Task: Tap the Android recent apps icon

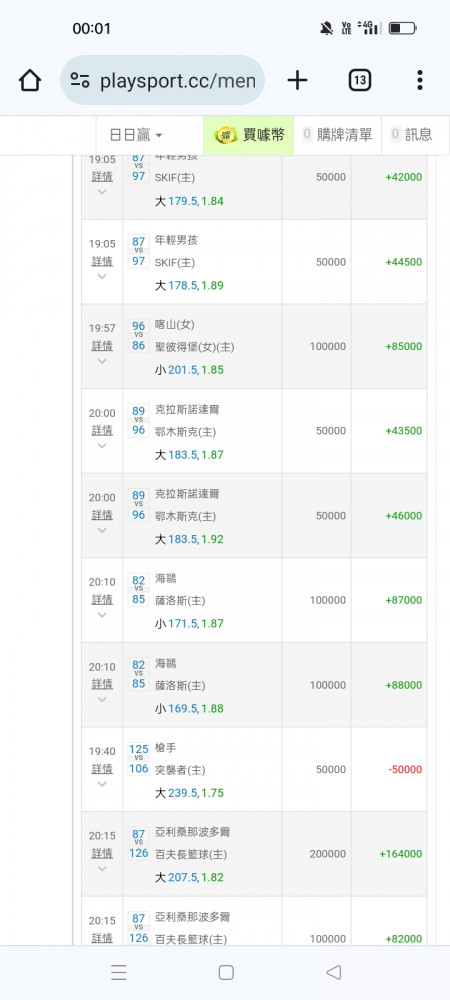Action: [x=119, y=972]
